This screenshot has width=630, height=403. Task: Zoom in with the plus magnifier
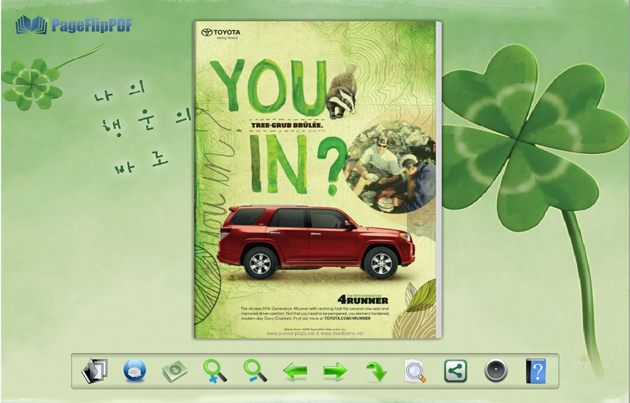215,370
